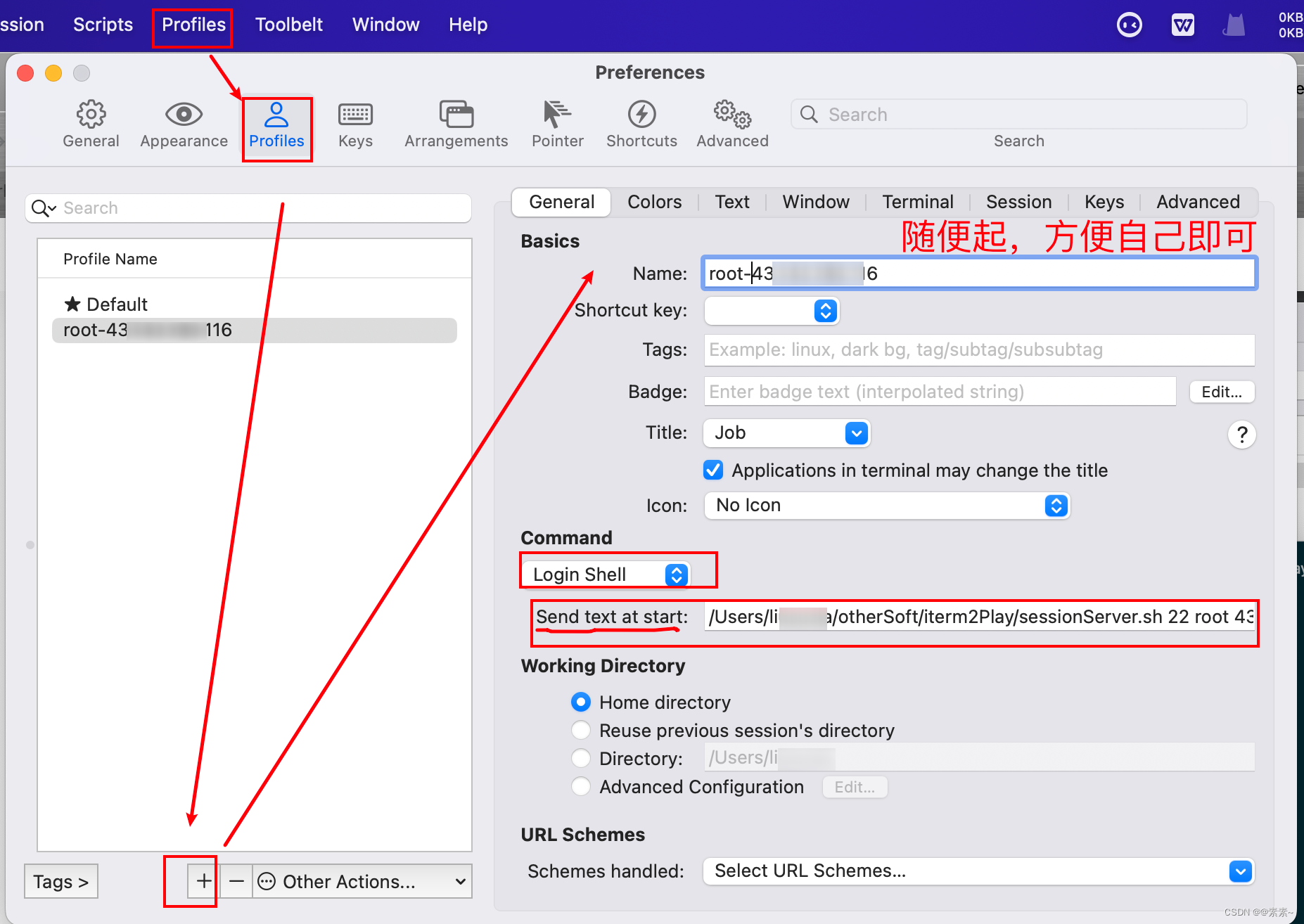The height and width of the screenshot is (924, 1304).
Task: Switch to the Colors tab
Action: coord(654,202)
